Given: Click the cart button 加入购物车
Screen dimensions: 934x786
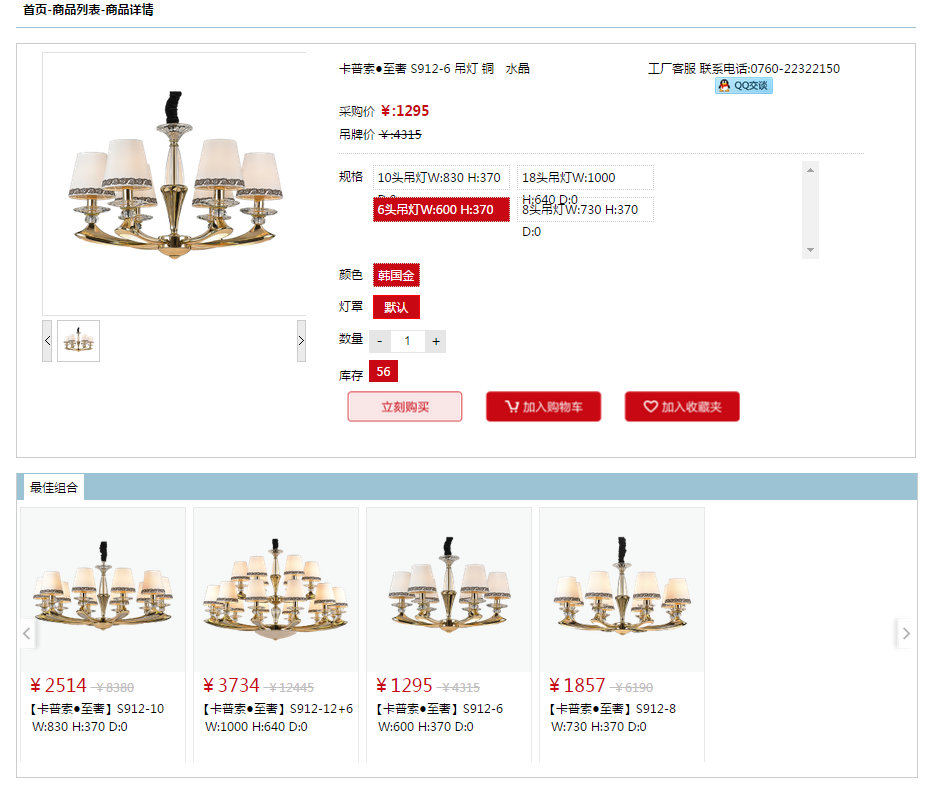Looking at the screenshot, I should [543, 407].
